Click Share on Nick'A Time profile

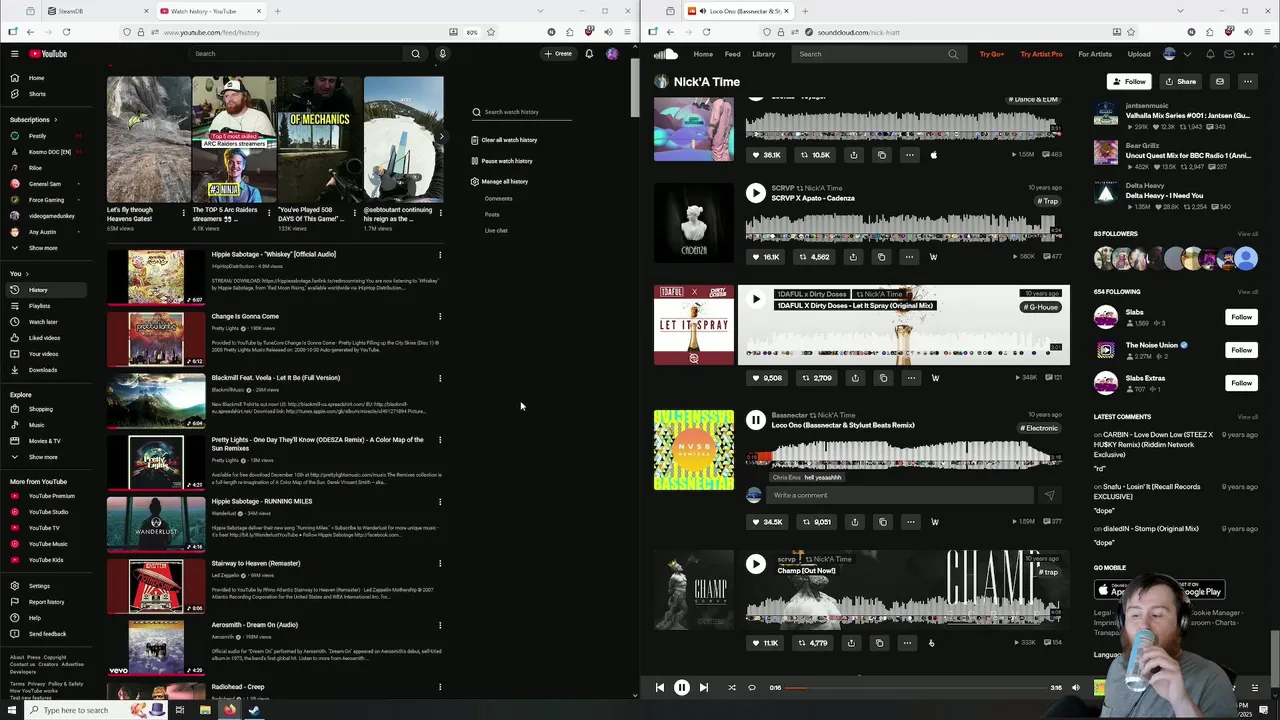(1180, 81)
